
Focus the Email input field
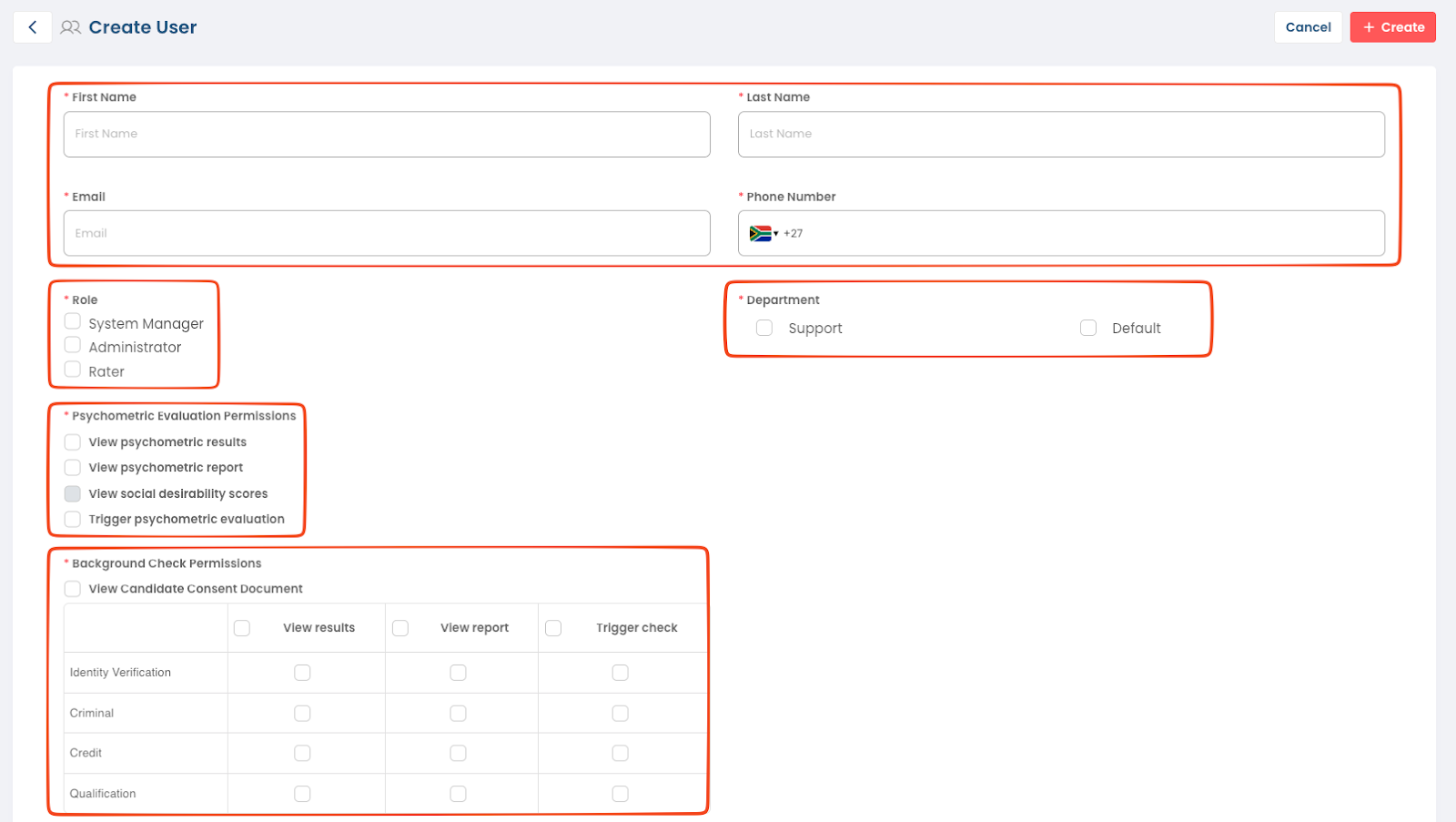tap(387, 234)
